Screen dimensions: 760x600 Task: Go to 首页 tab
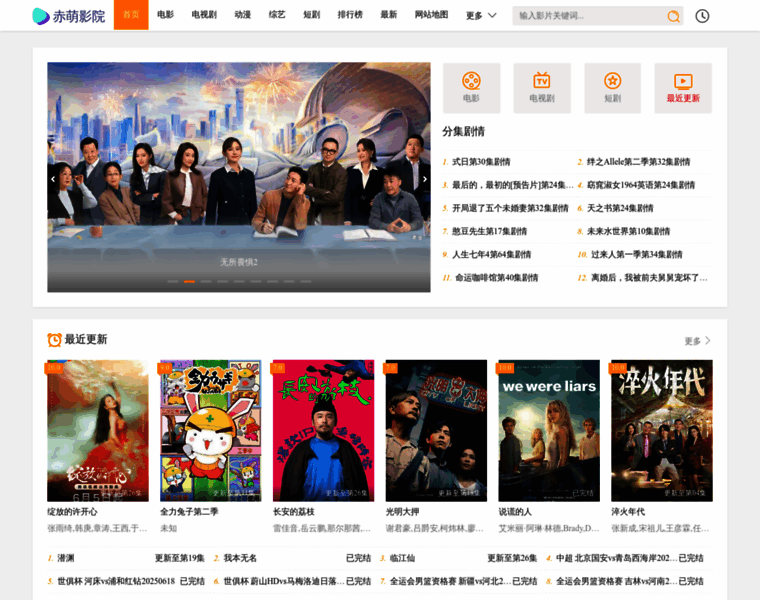[x=131, y=15]
